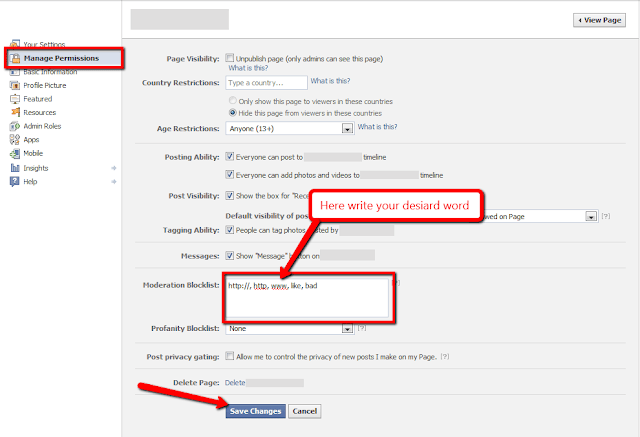Click the Help question mark icon

coord(15,182)
